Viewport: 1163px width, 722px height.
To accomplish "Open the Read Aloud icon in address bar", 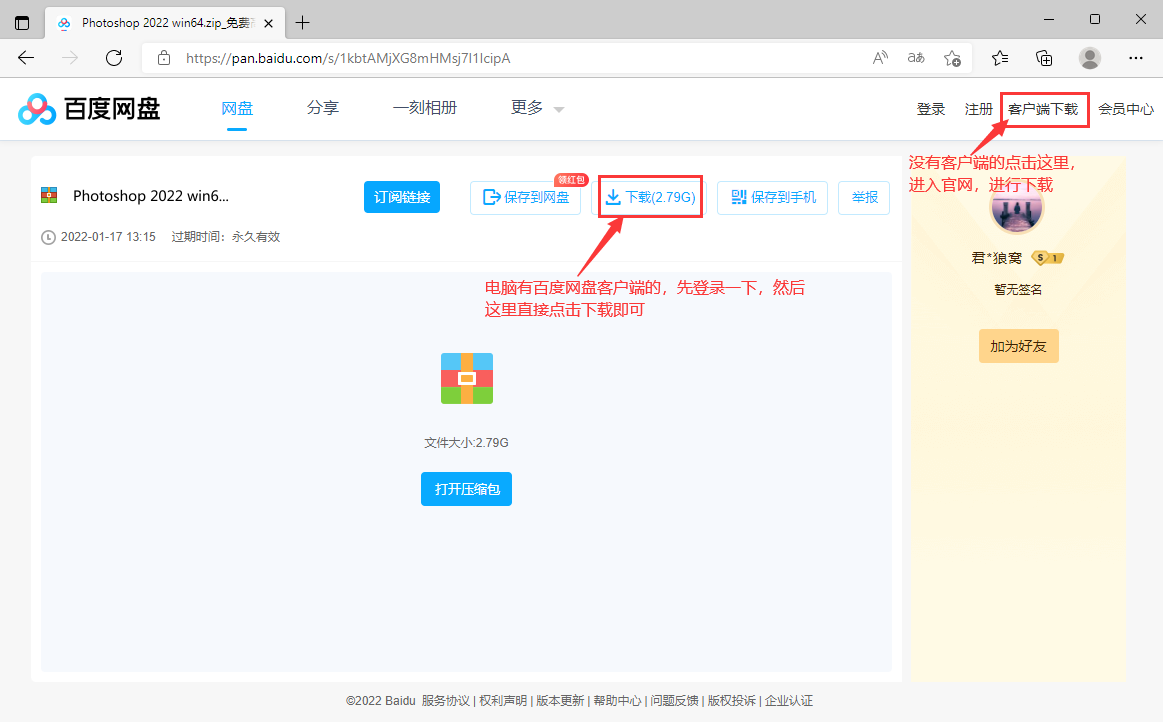I will 880,58.
